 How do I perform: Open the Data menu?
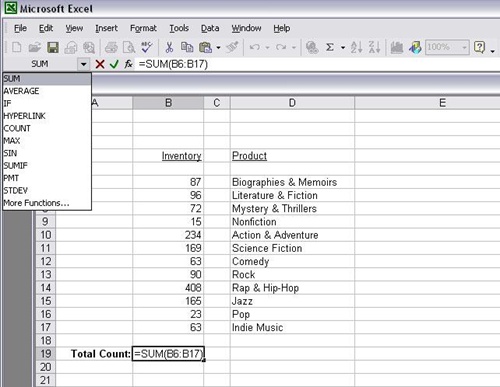click(x=210, y=28)
